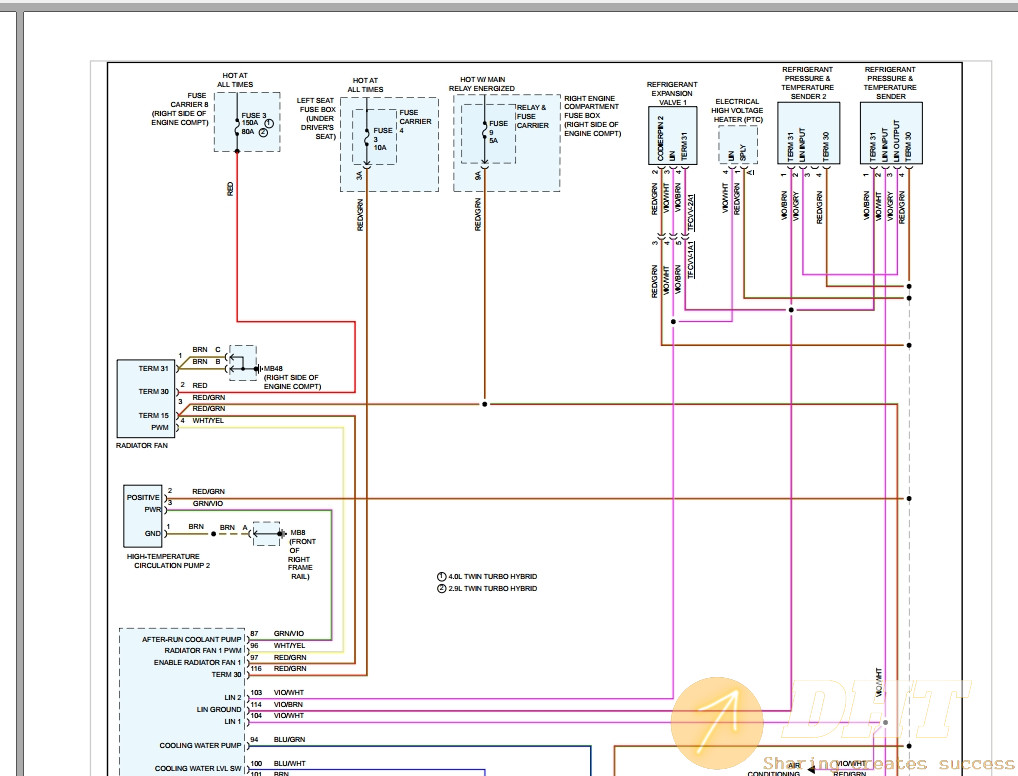
Task: Click the "PWR" terminal of circulation pump
Action: pos(152,510)
